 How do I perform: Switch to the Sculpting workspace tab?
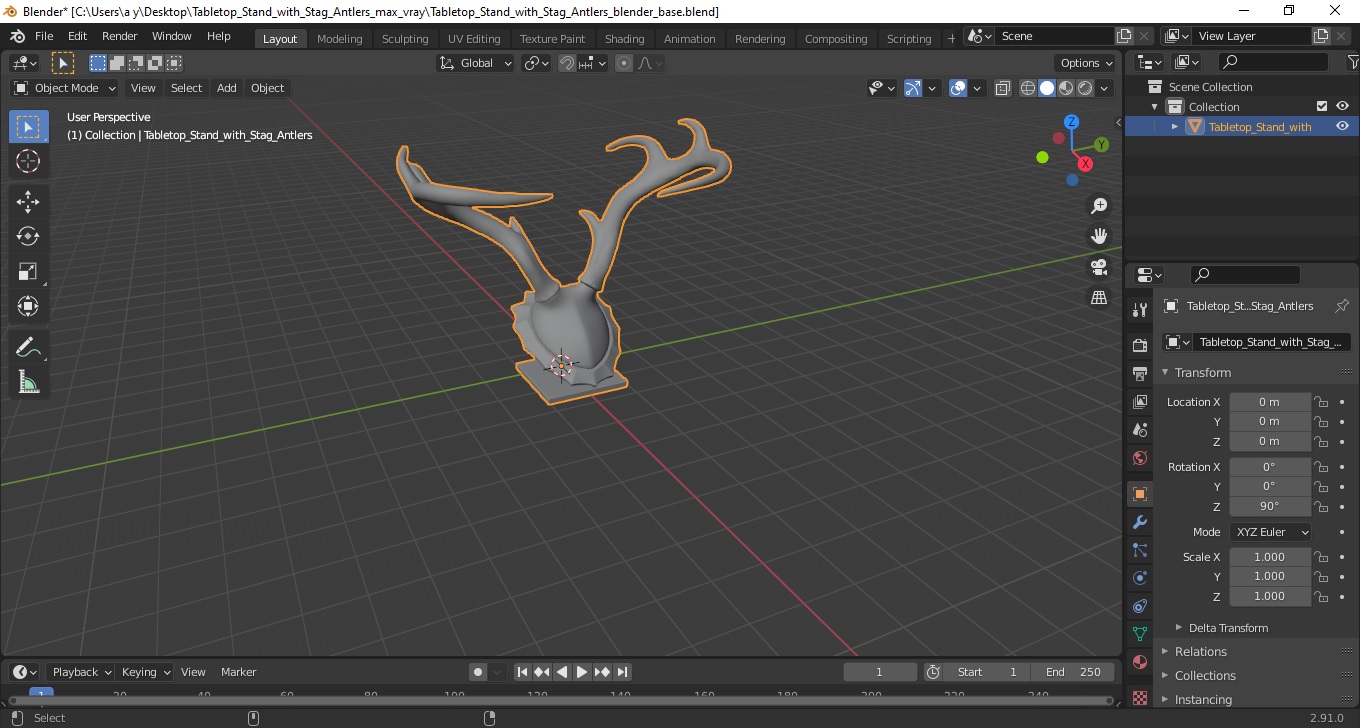[x=405, y=38]
